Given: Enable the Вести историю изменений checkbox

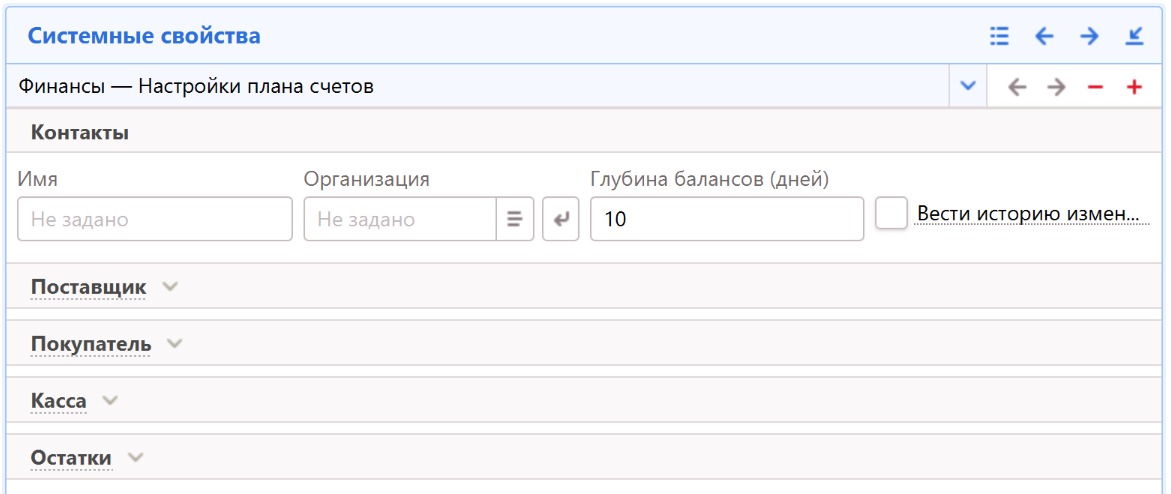Looking at the screenshot, I should tap(891, 214).
